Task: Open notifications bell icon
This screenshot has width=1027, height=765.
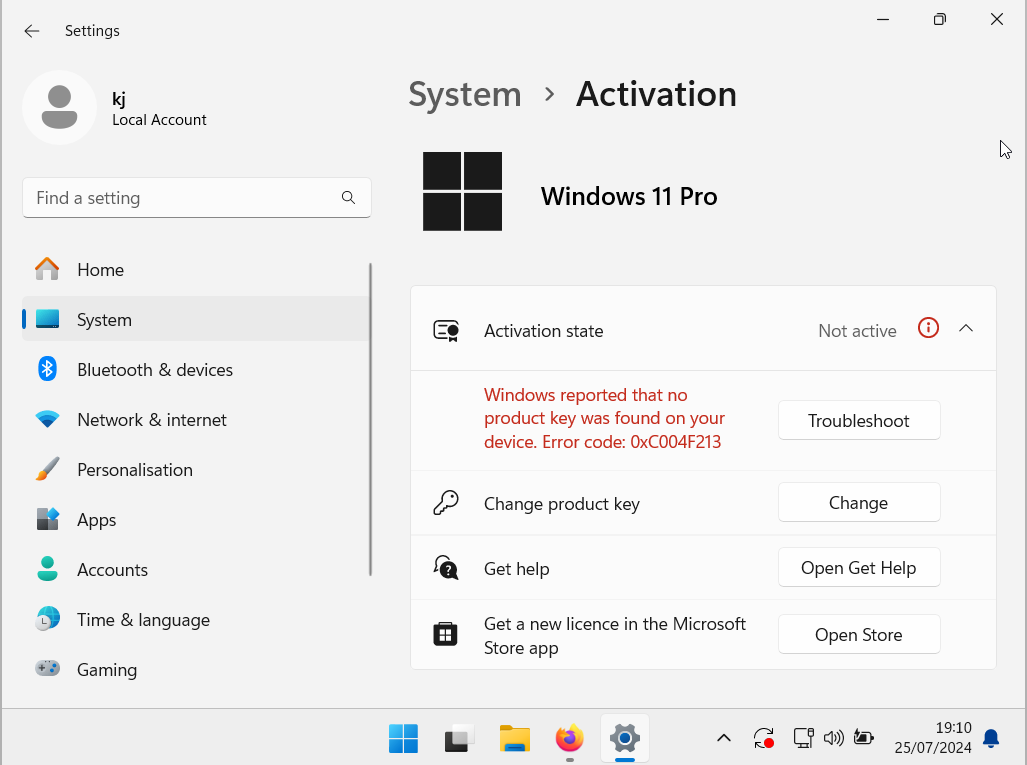Action: click(x=991, y=738)
